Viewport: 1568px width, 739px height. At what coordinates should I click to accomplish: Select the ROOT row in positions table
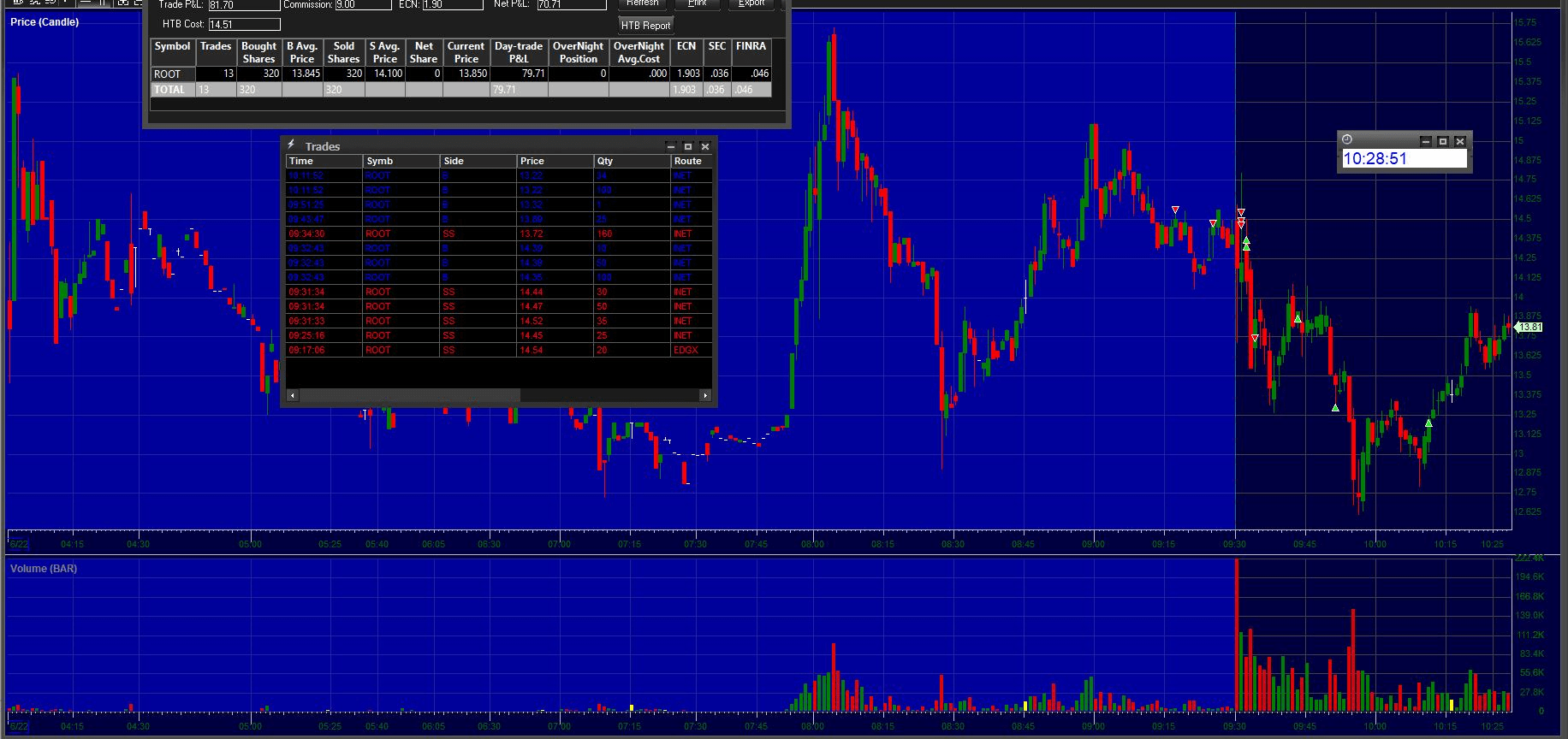click(171, 74)
